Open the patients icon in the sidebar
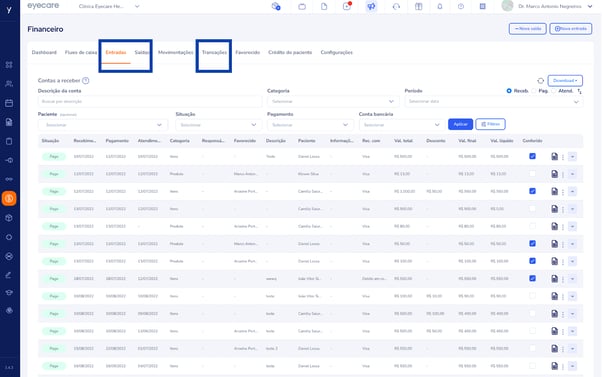 [9, 84]
